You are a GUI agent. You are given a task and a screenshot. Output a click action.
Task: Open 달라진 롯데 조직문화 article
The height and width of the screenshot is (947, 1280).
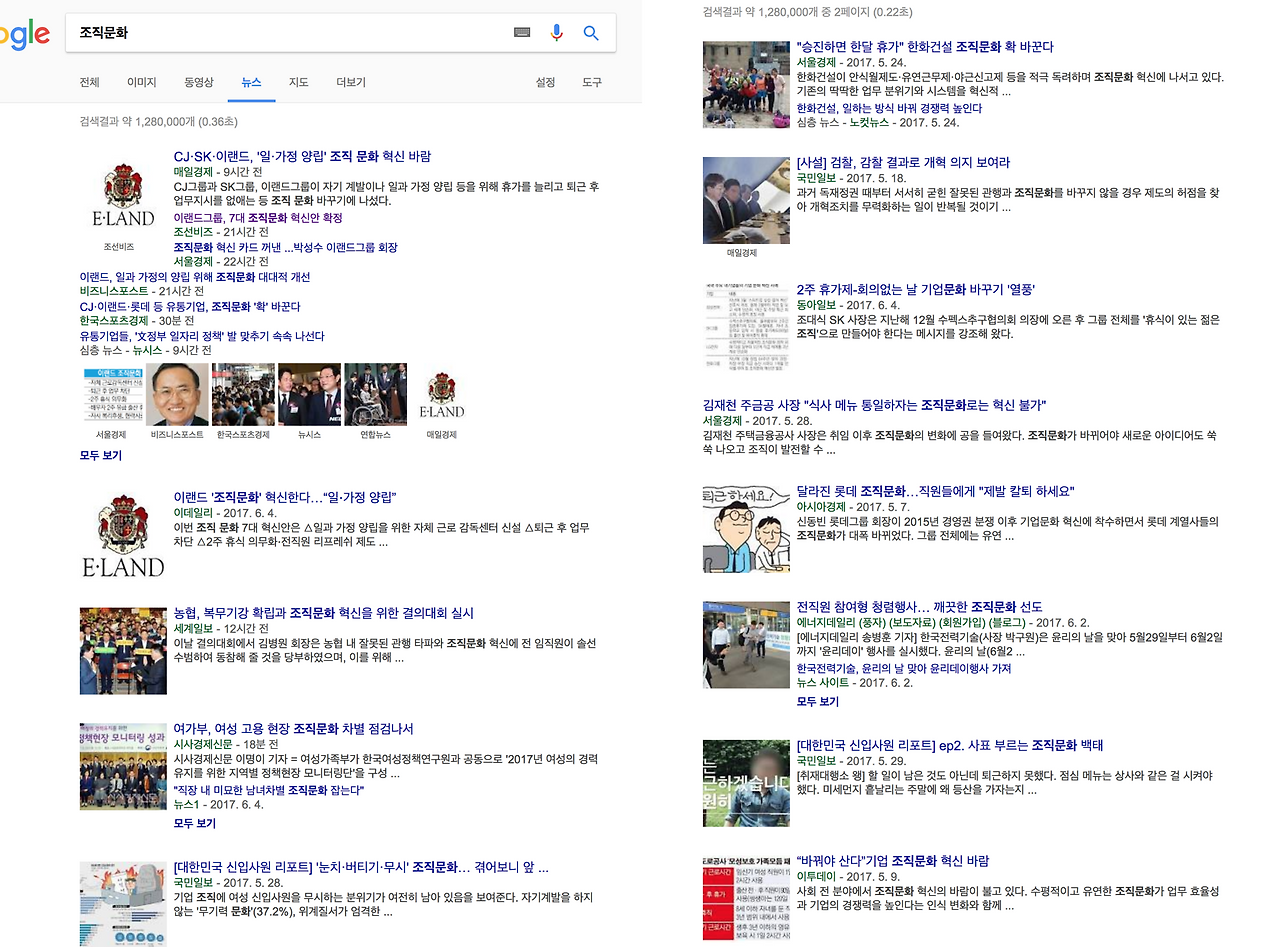pos(935,492)
